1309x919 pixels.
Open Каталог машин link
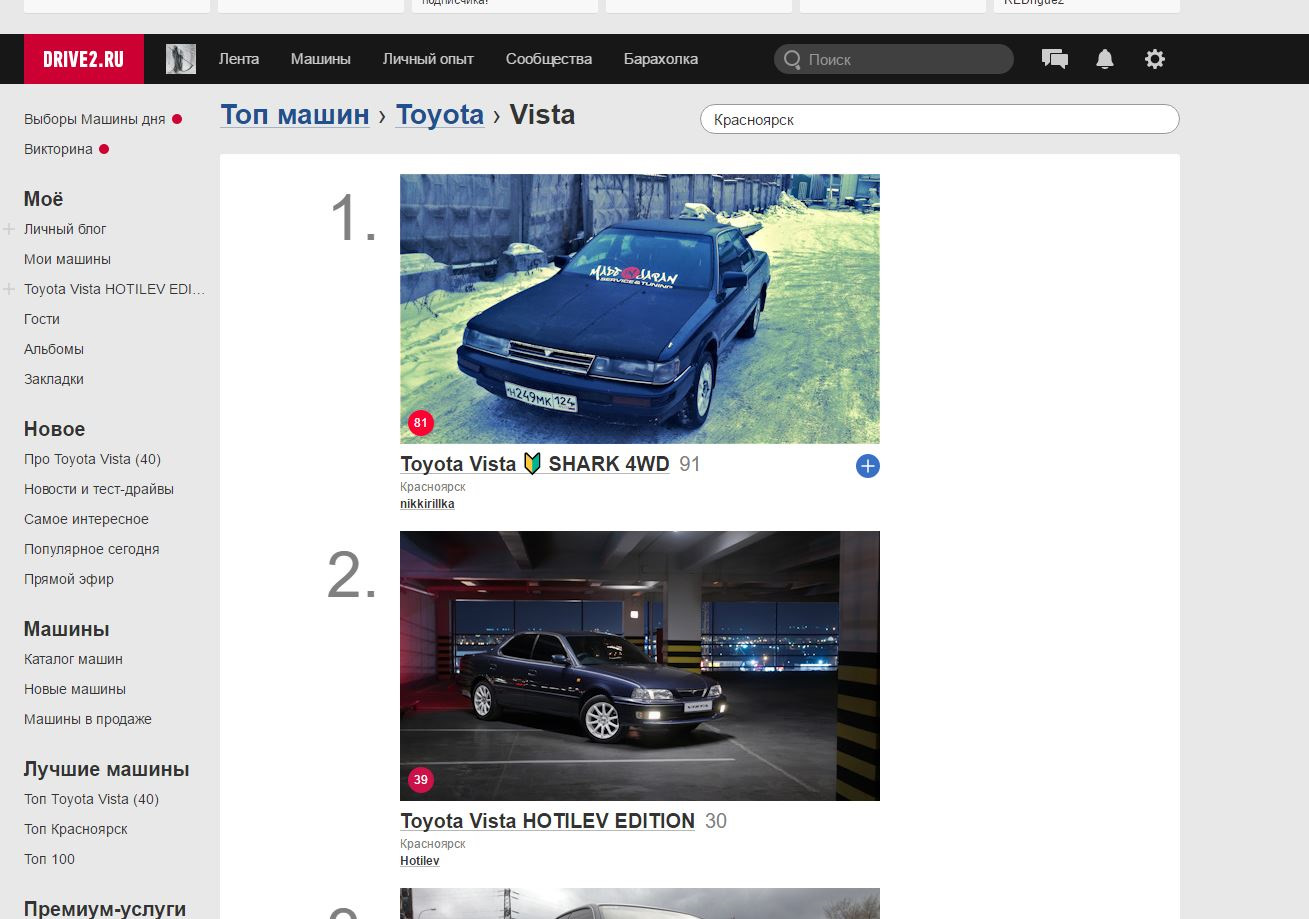[73, 659]
